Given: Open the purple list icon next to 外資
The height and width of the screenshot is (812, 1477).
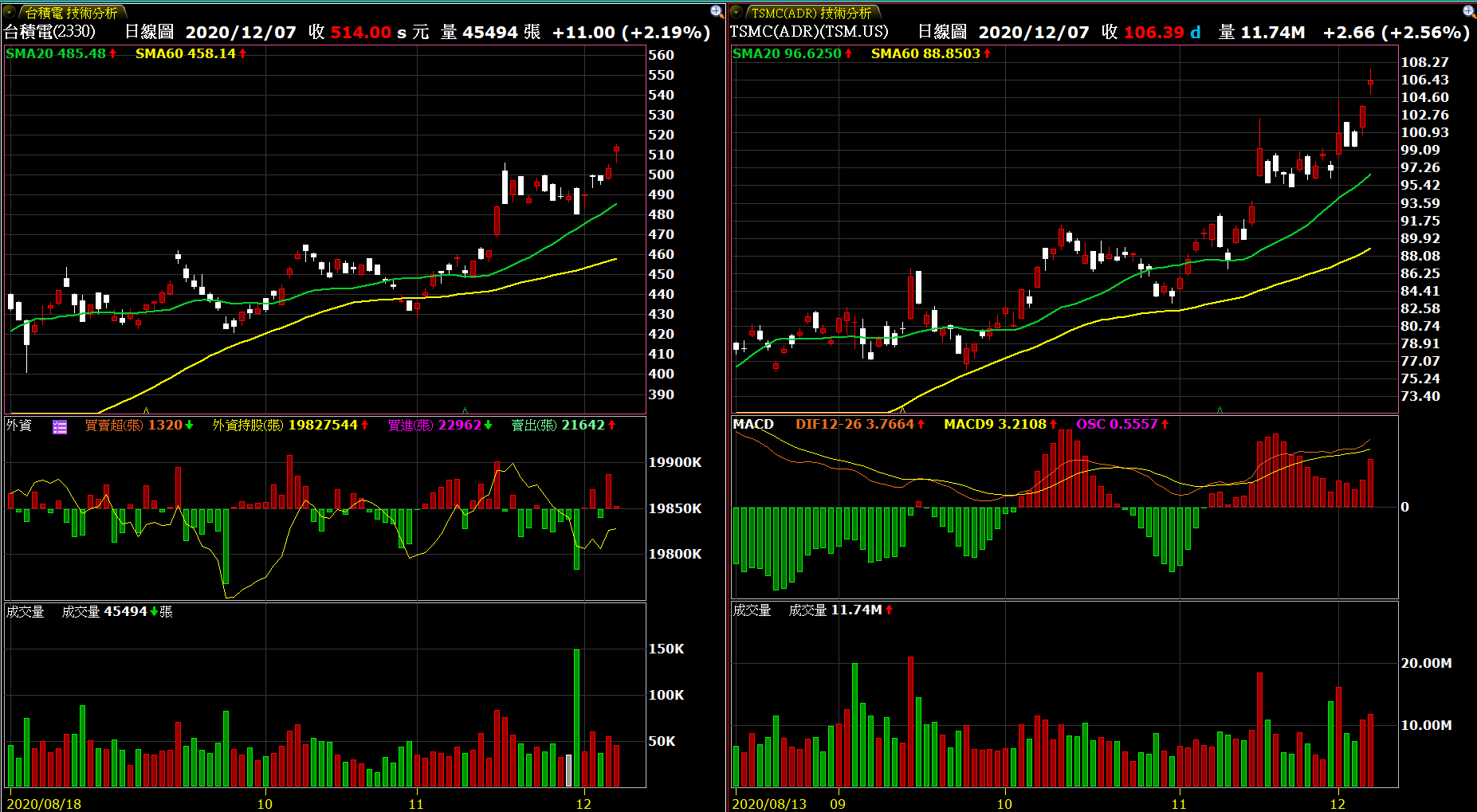Looking at the screenshot, I should pyautogui.click(x=60, y=427).
